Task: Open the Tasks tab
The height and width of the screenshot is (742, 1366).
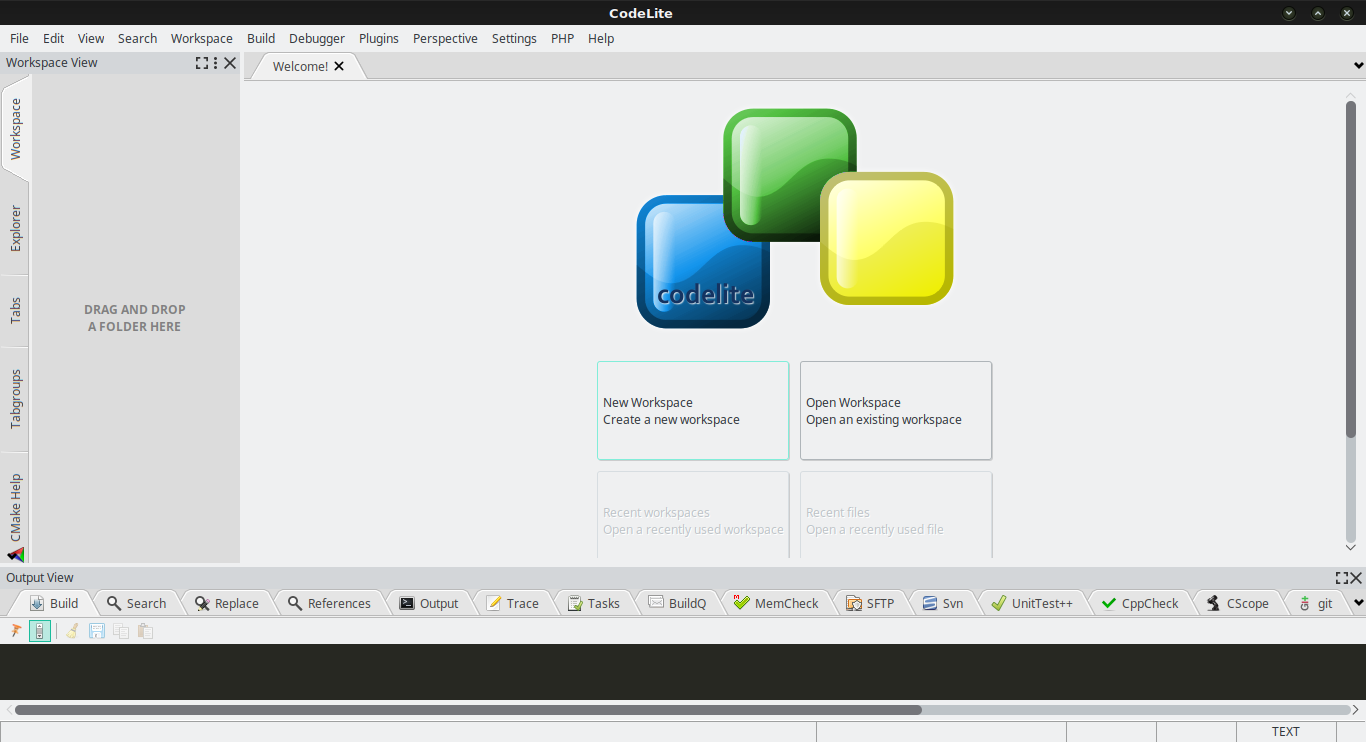Action: point(594,603)
